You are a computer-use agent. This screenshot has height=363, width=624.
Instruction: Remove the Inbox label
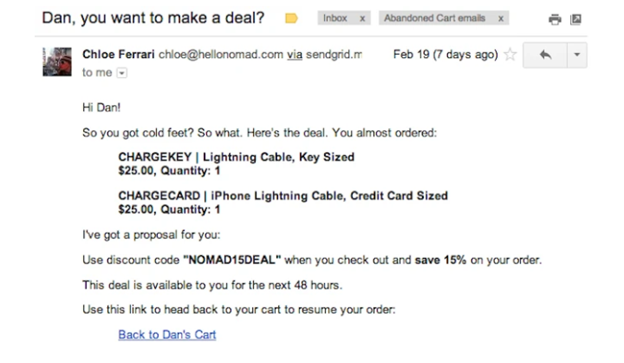(362, 18)
